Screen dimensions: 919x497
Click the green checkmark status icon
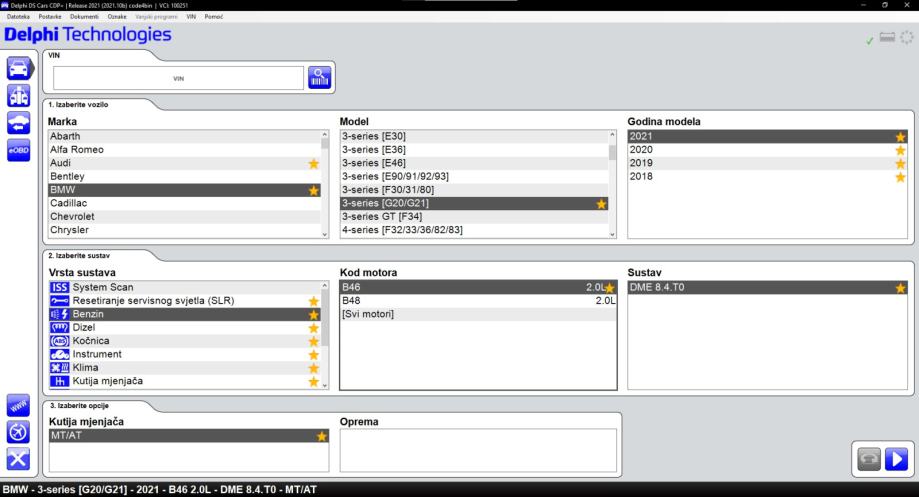click(x=870, y=40)
